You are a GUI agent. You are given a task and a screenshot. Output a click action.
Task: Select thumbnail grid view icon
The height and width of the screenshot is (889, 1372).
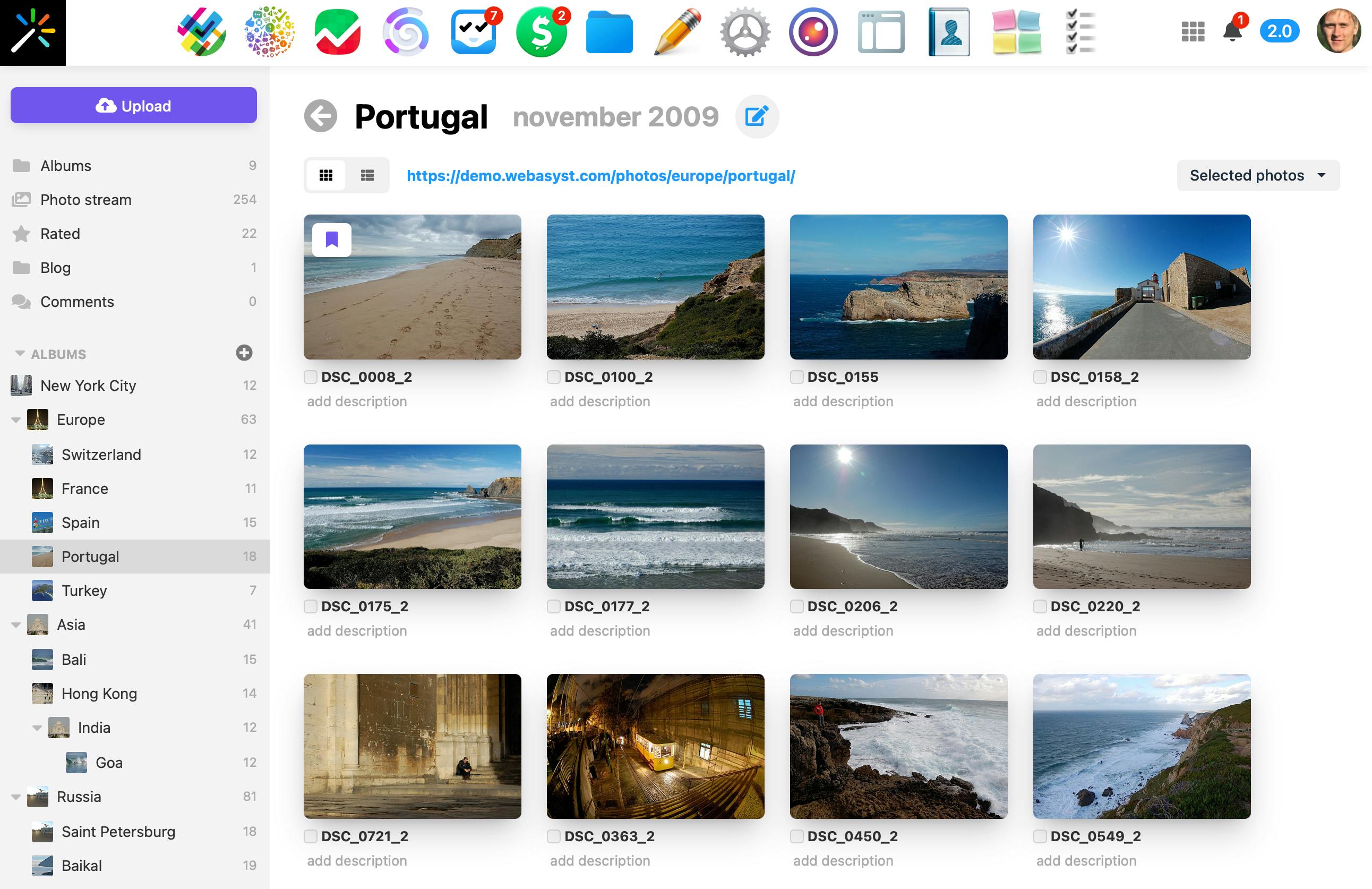tap(327, 175)
